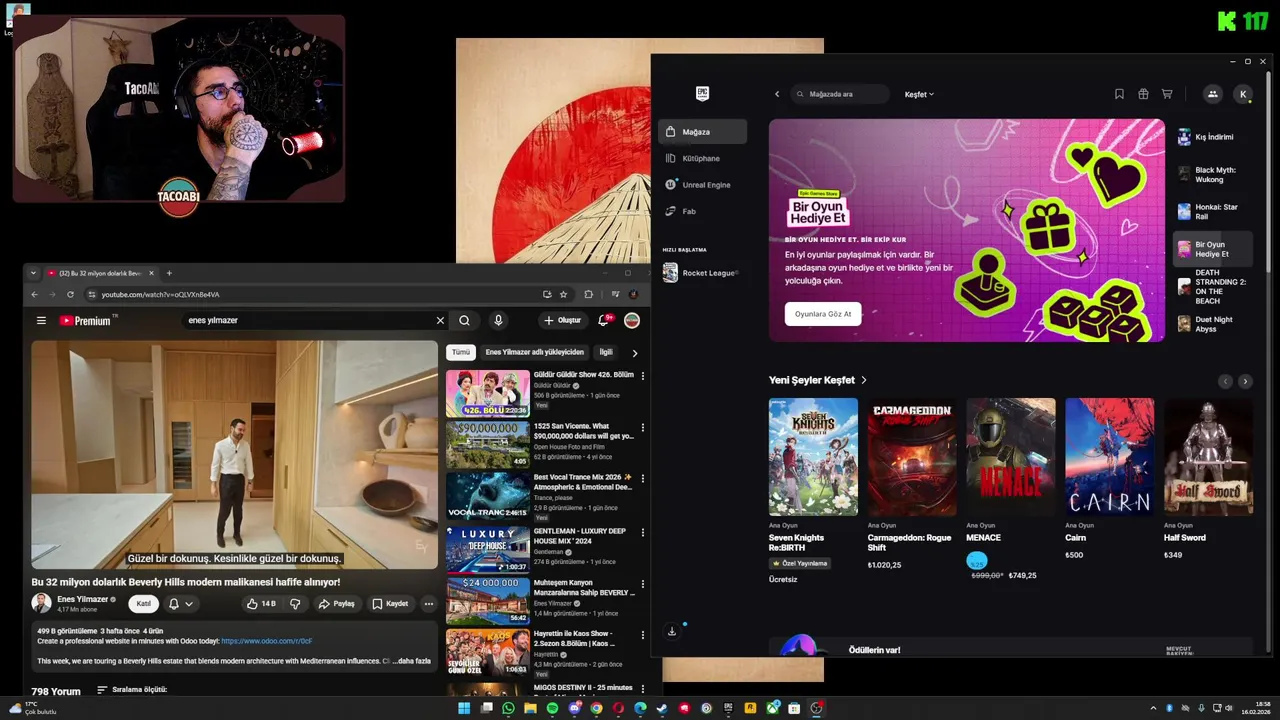Open YouTube notifications bell with 9+ badge
Image resolution: width=1280 pixels, height=720 pixels.
click(x=604, y=320)
